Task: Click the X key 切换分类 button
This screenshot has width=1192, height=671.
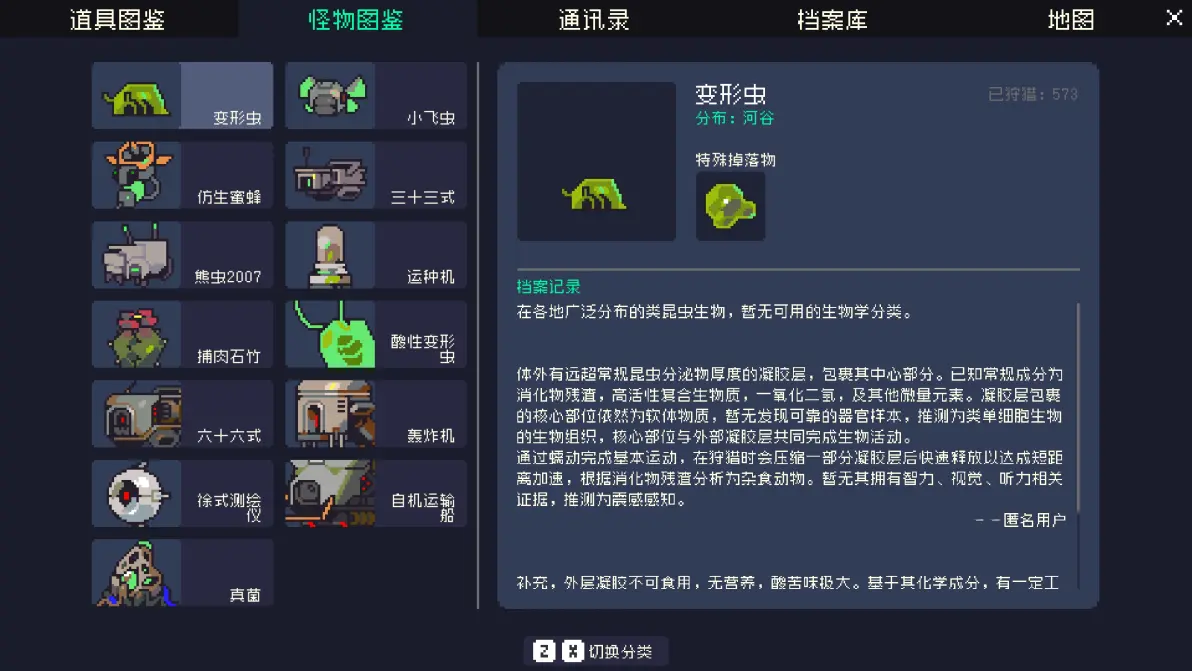Action: click(572, 651)
